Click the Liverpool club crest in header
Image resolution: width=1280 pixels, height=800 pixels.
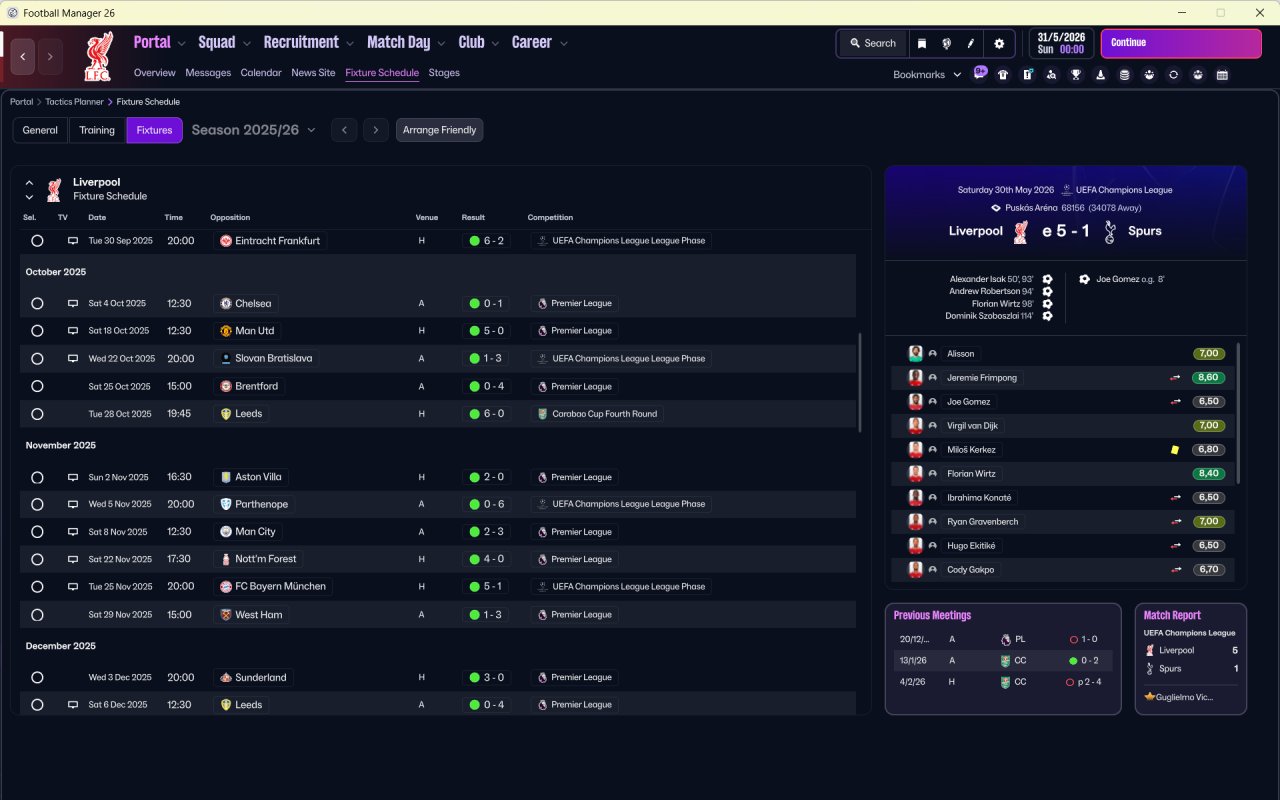[98, 56]
